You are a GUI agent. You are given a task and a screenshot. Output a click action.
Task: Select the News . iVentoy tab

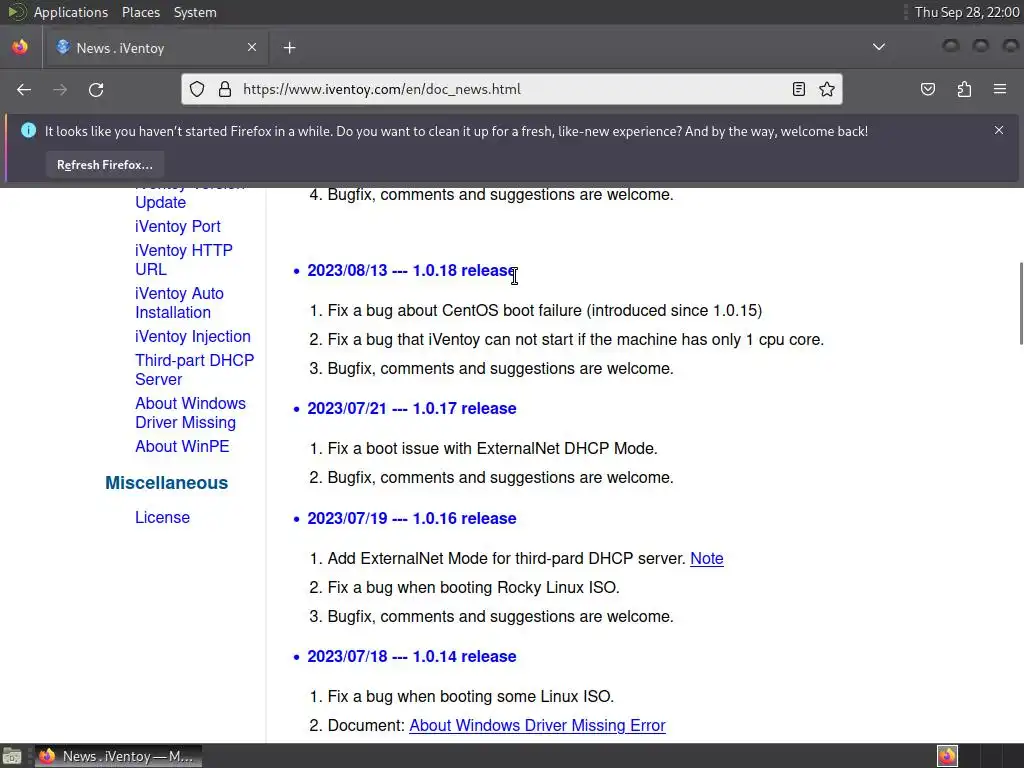tap(155, 48)
